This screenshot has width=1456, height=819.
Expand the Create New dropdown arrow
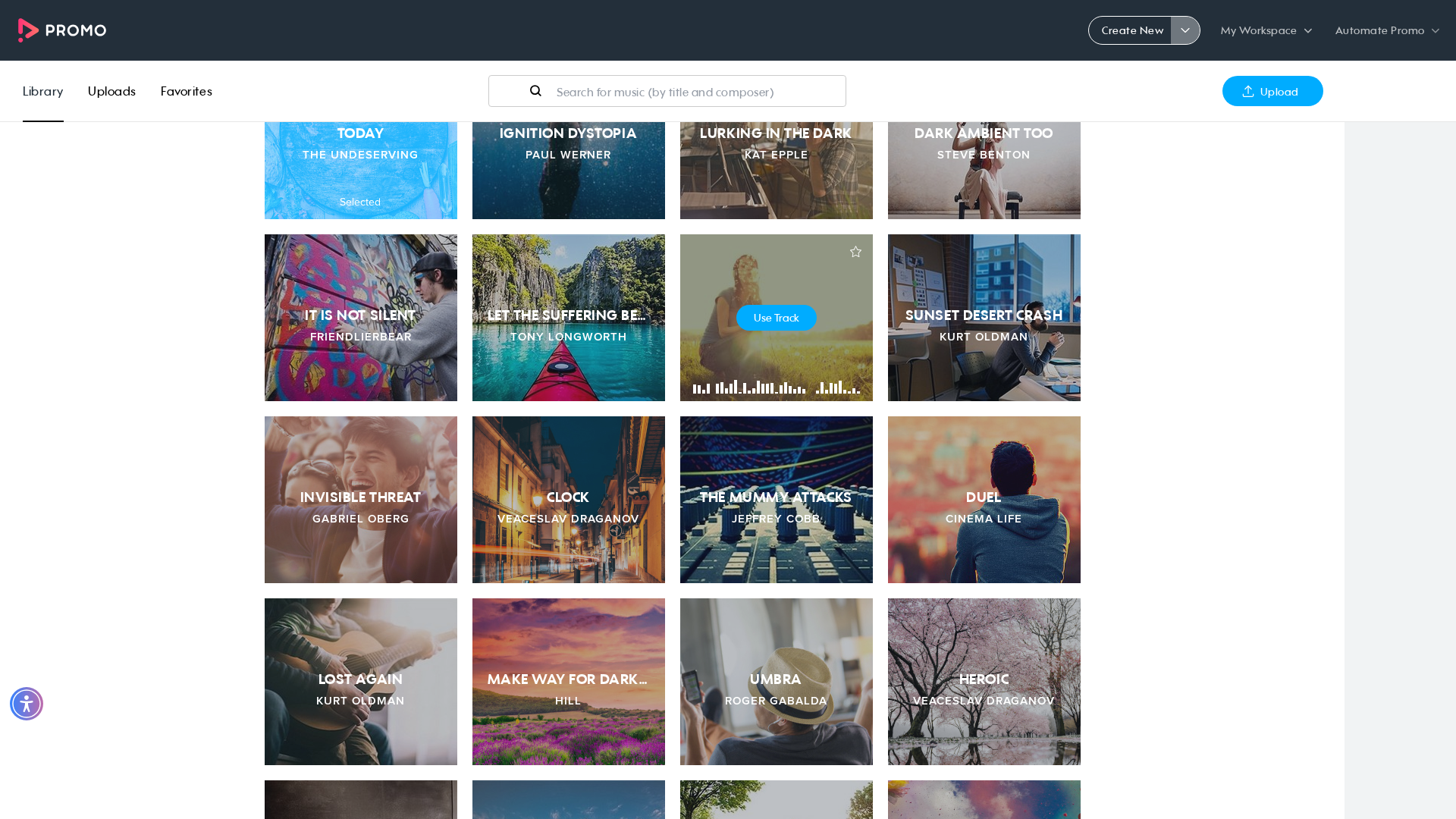tap(1185, 30)
